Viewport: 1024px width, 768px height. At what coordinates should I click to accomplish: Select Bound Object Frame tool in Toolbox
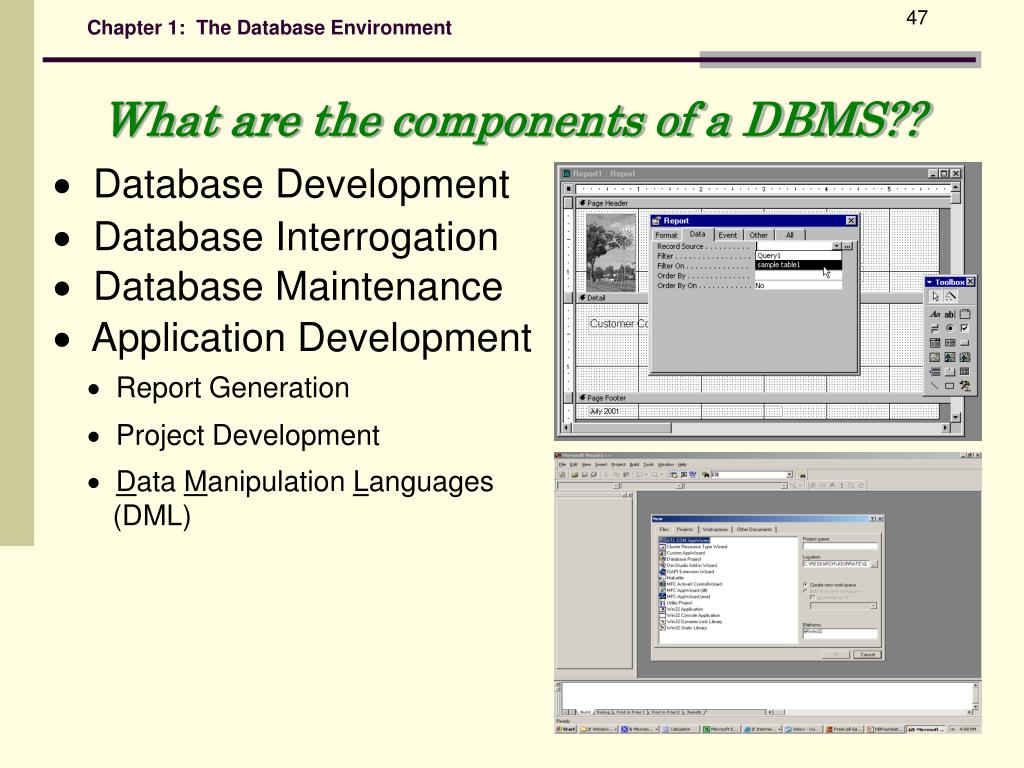pos(965,358)
